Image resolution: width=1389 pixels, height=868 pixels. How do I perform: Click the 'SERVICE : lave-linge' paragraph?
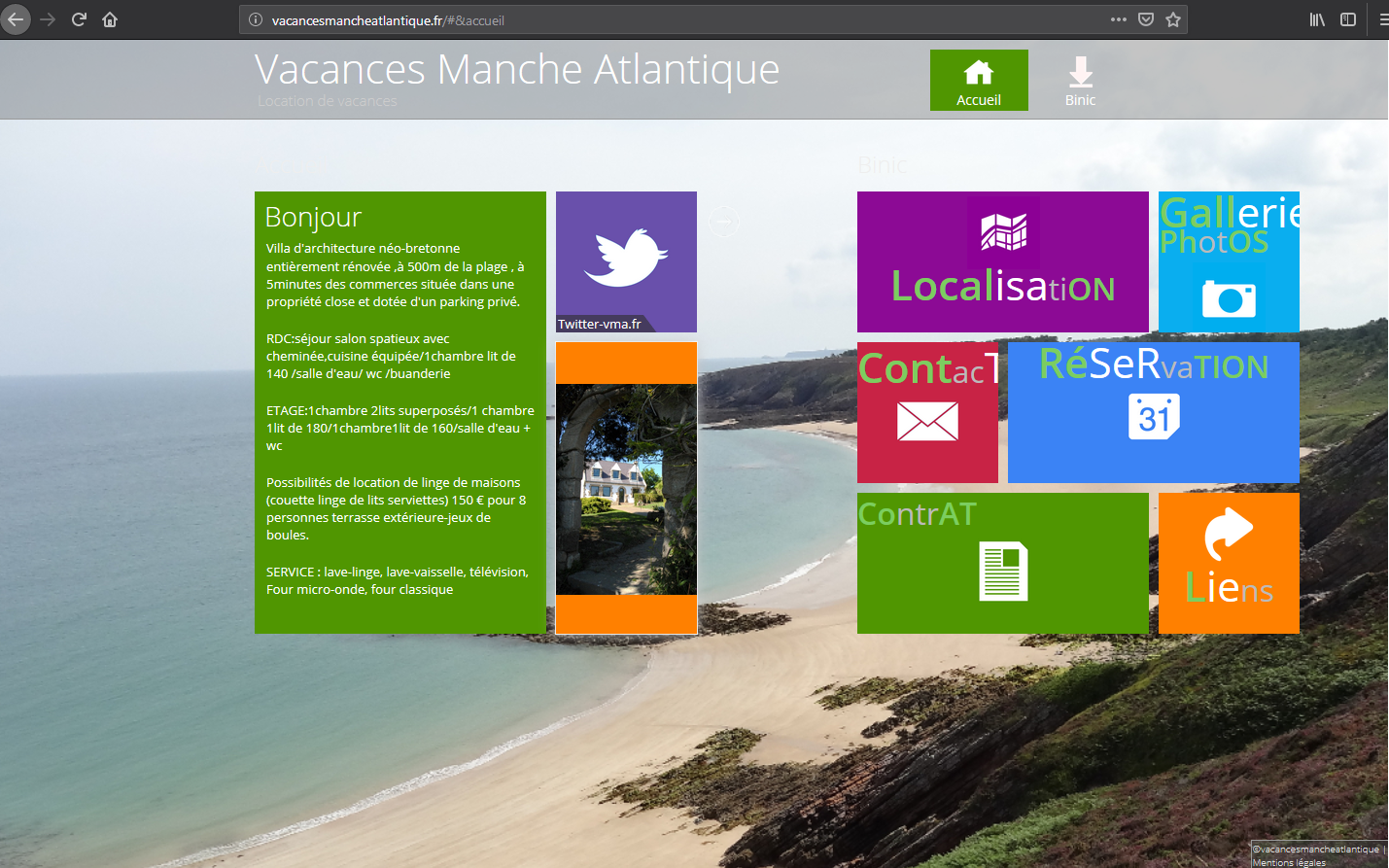(398, 580)
